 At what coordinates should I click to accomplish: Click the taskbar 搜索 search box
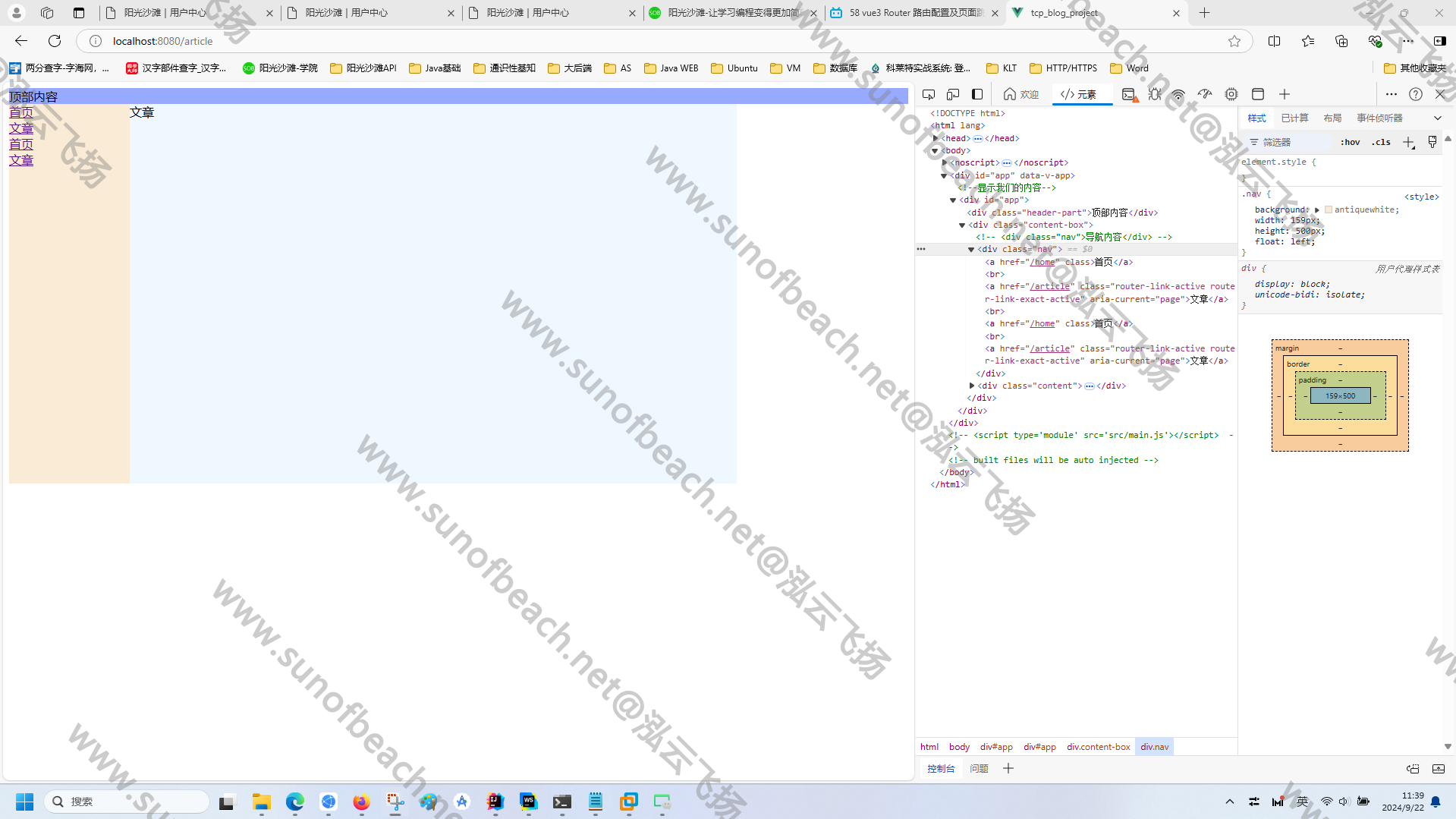click(127, 802)
